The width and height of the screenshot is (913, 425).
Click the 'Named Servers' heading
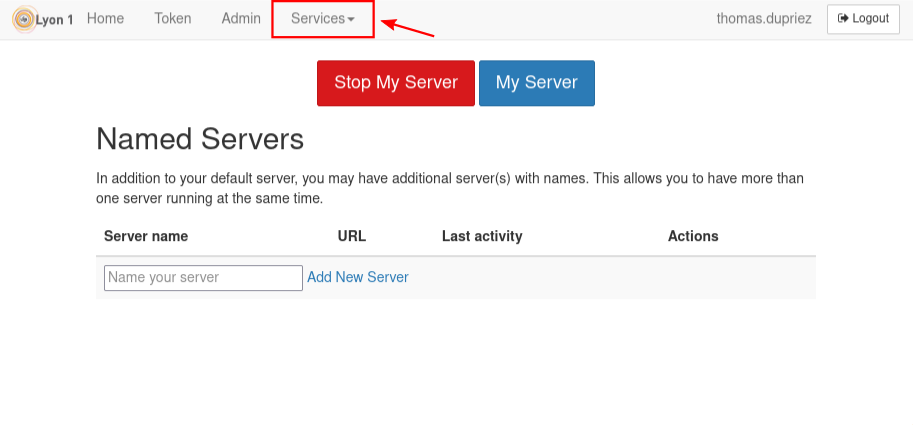200,138
